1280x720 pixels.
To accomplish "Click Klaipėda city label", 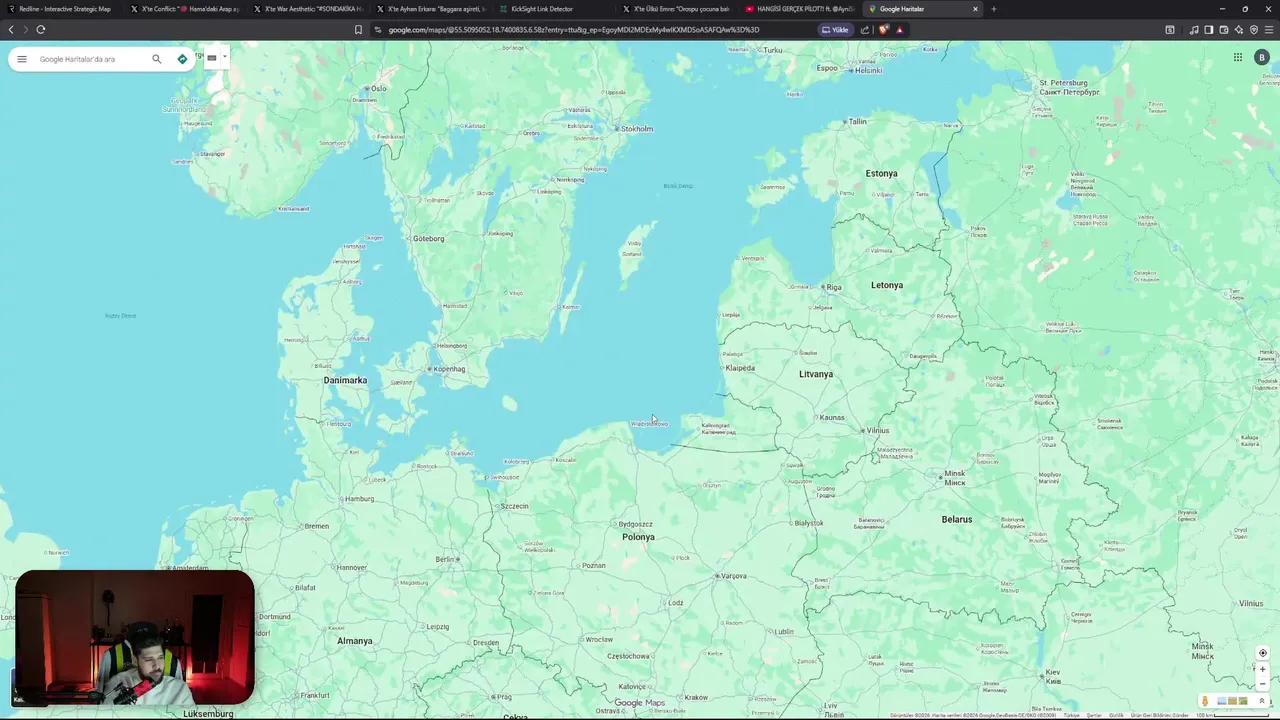I will (740, 368).
